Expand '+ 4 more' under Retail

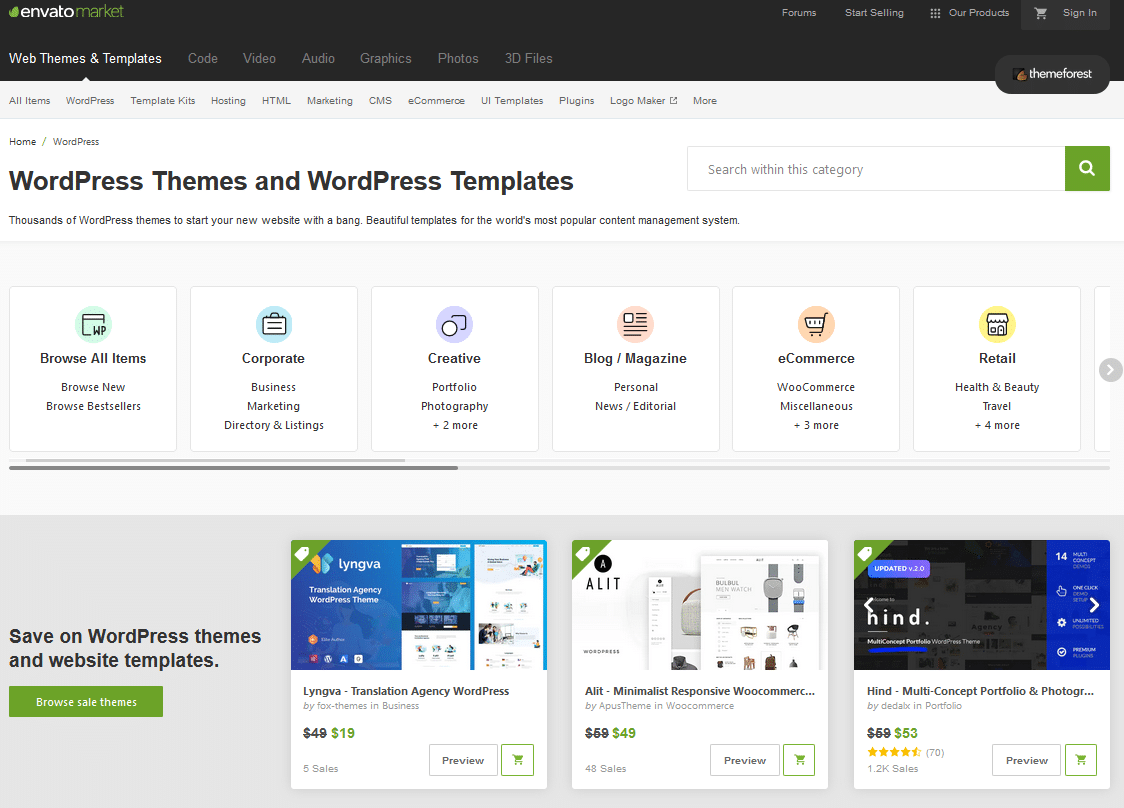[997, 425]
